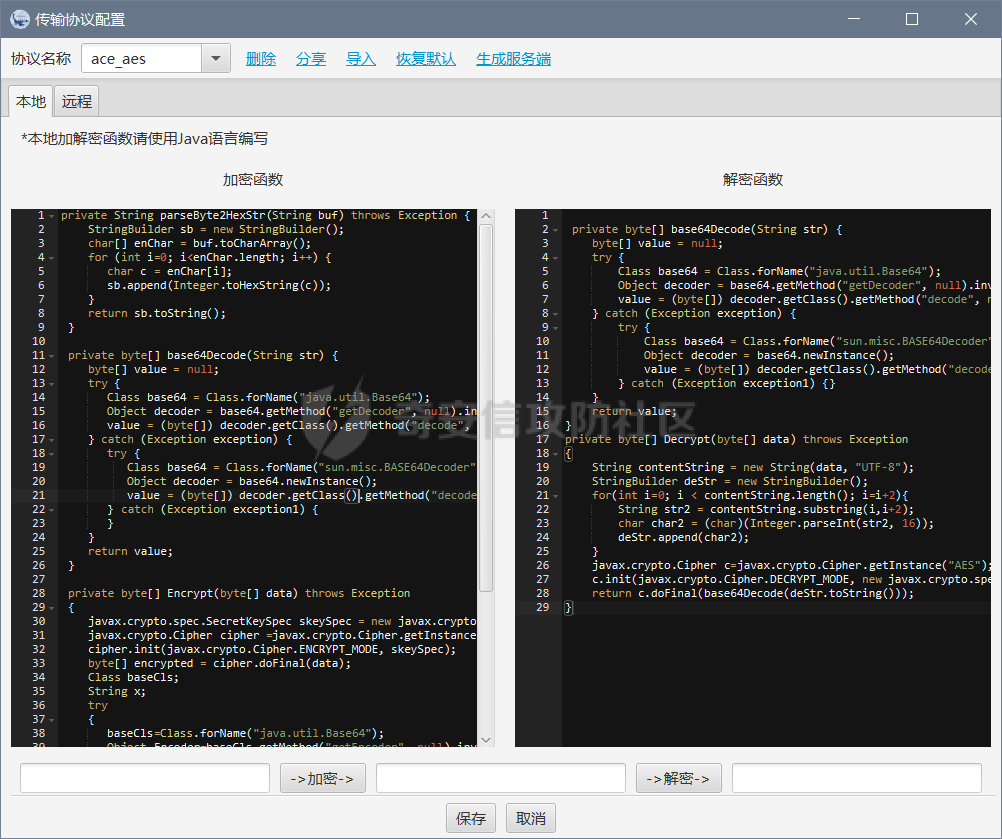Open the protocol name dropdown arrow
This screenshot has width=1002, height=839.
(x=216, y=59)
